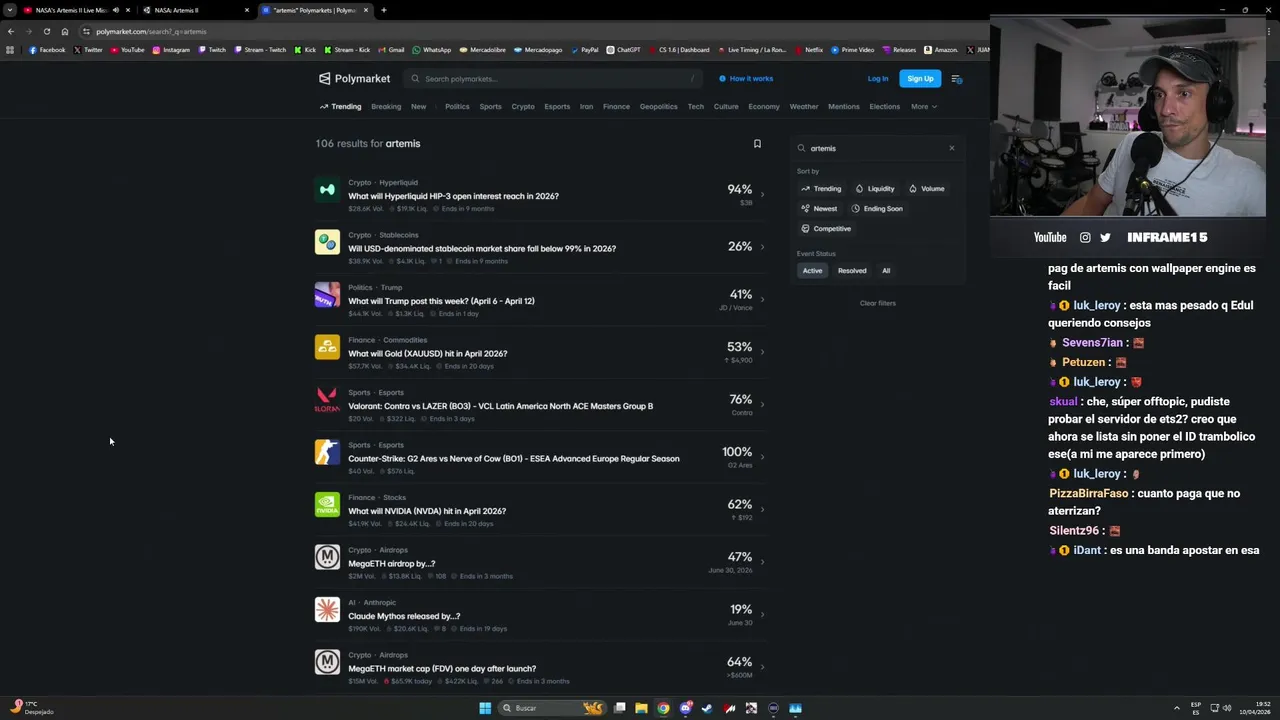
Task: Open File Explorer in the taskbar
Action: (x=641, y=708)
